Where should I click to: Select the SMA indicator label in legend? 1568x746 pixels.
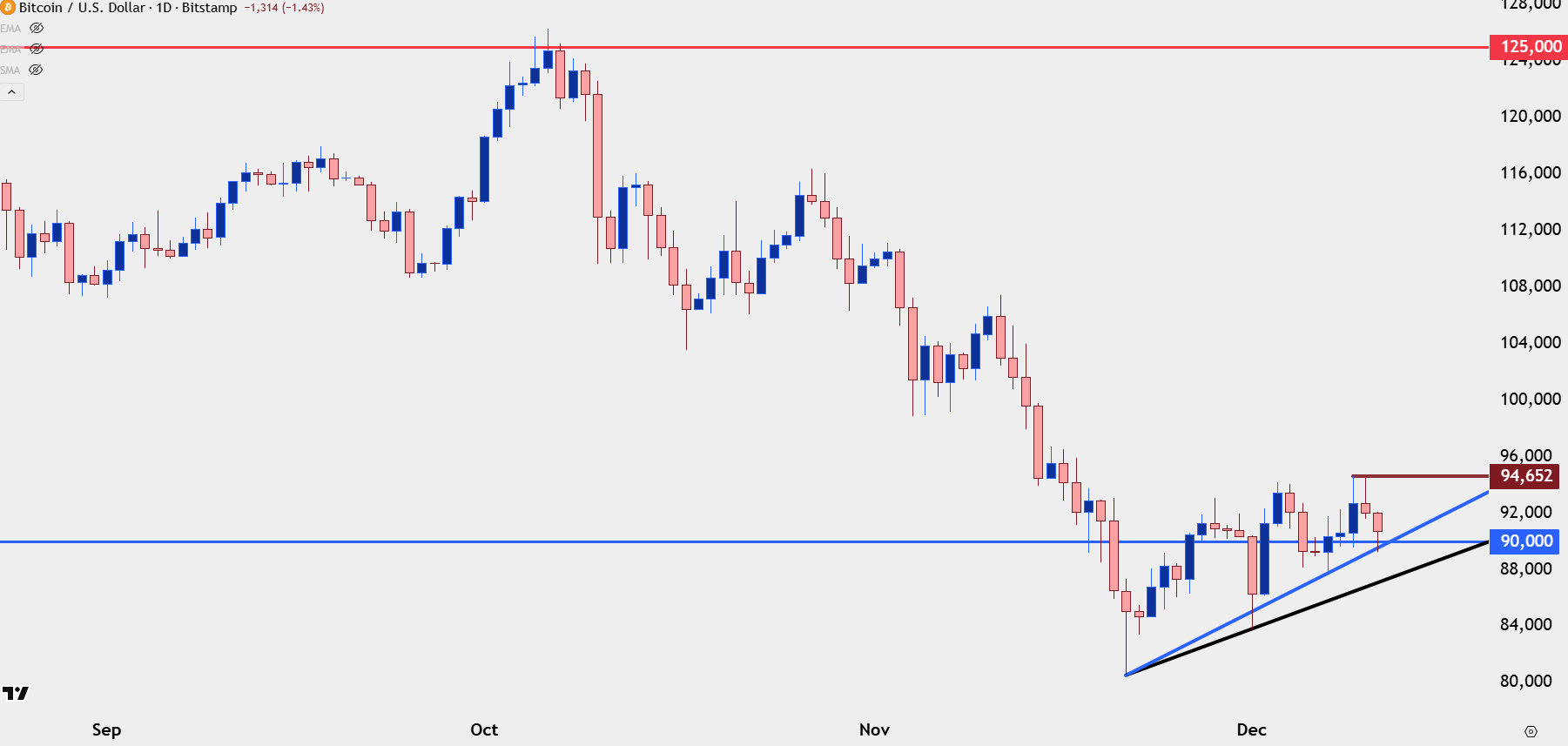tap(10, 71)
